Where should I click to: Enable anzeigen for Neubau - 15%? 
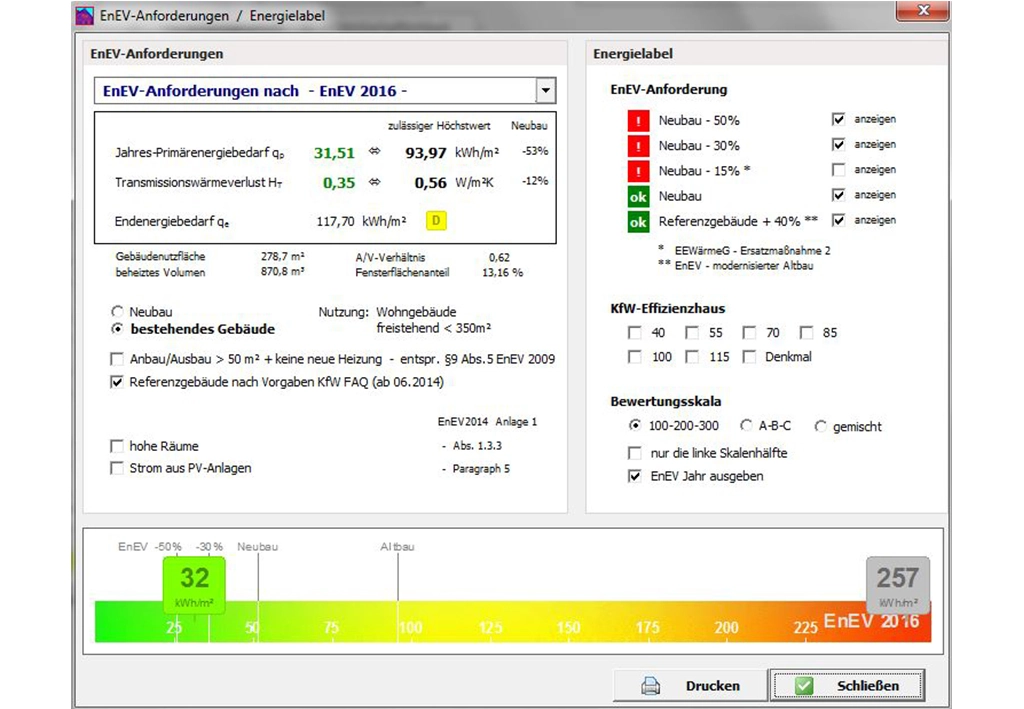[x=838, y=170]
